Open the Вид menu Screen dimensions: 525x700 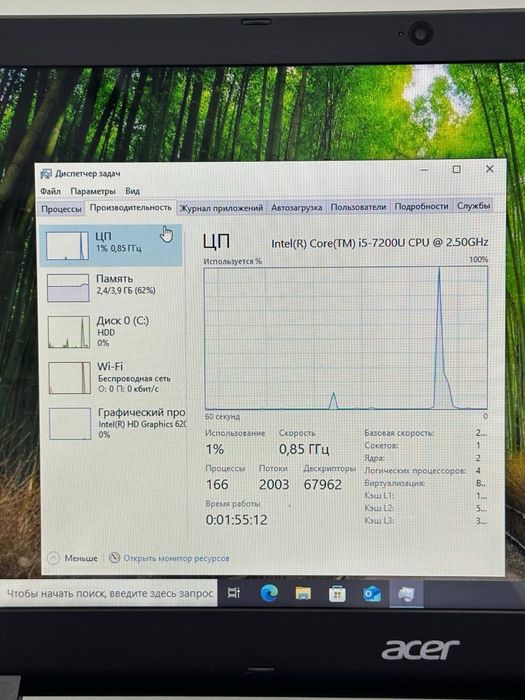(133, 191)
